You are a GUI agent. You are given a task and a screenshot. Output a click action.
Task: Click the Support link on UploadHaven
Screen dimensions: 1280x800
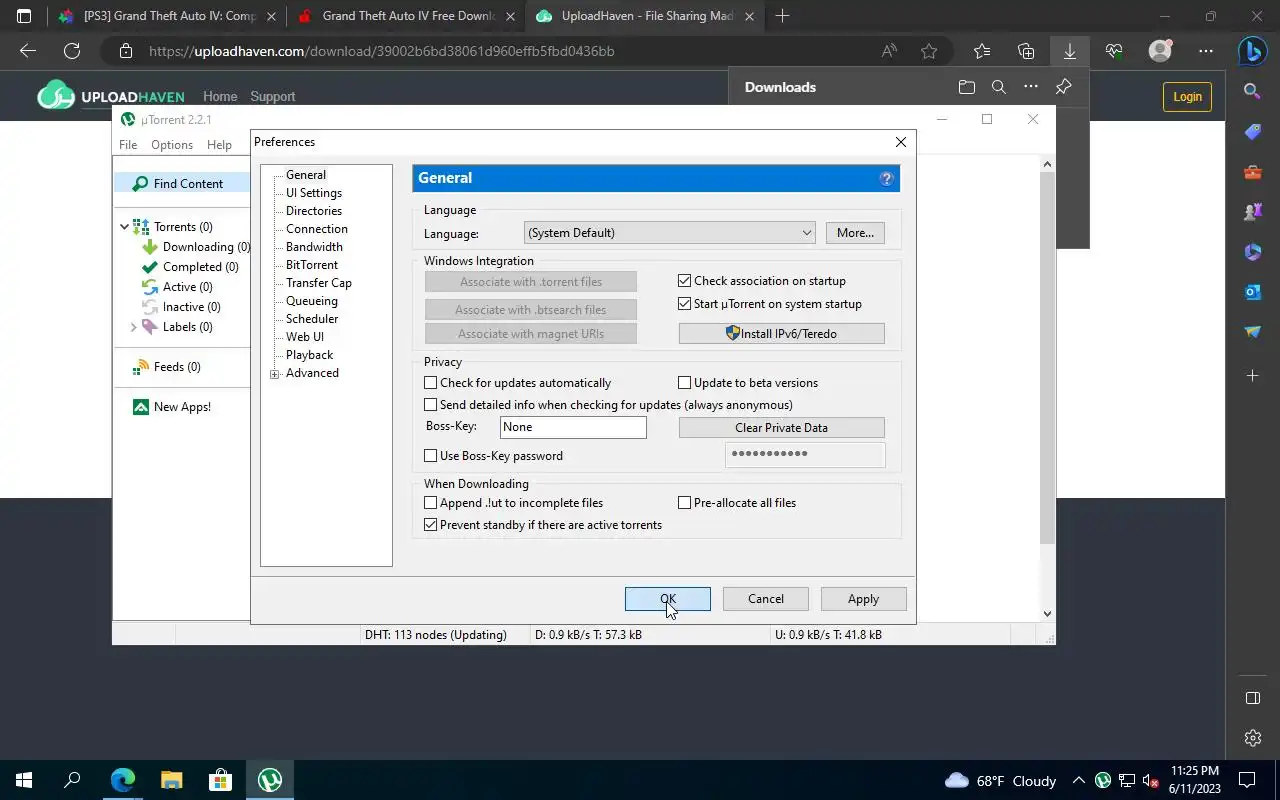(x=273, y=97)
